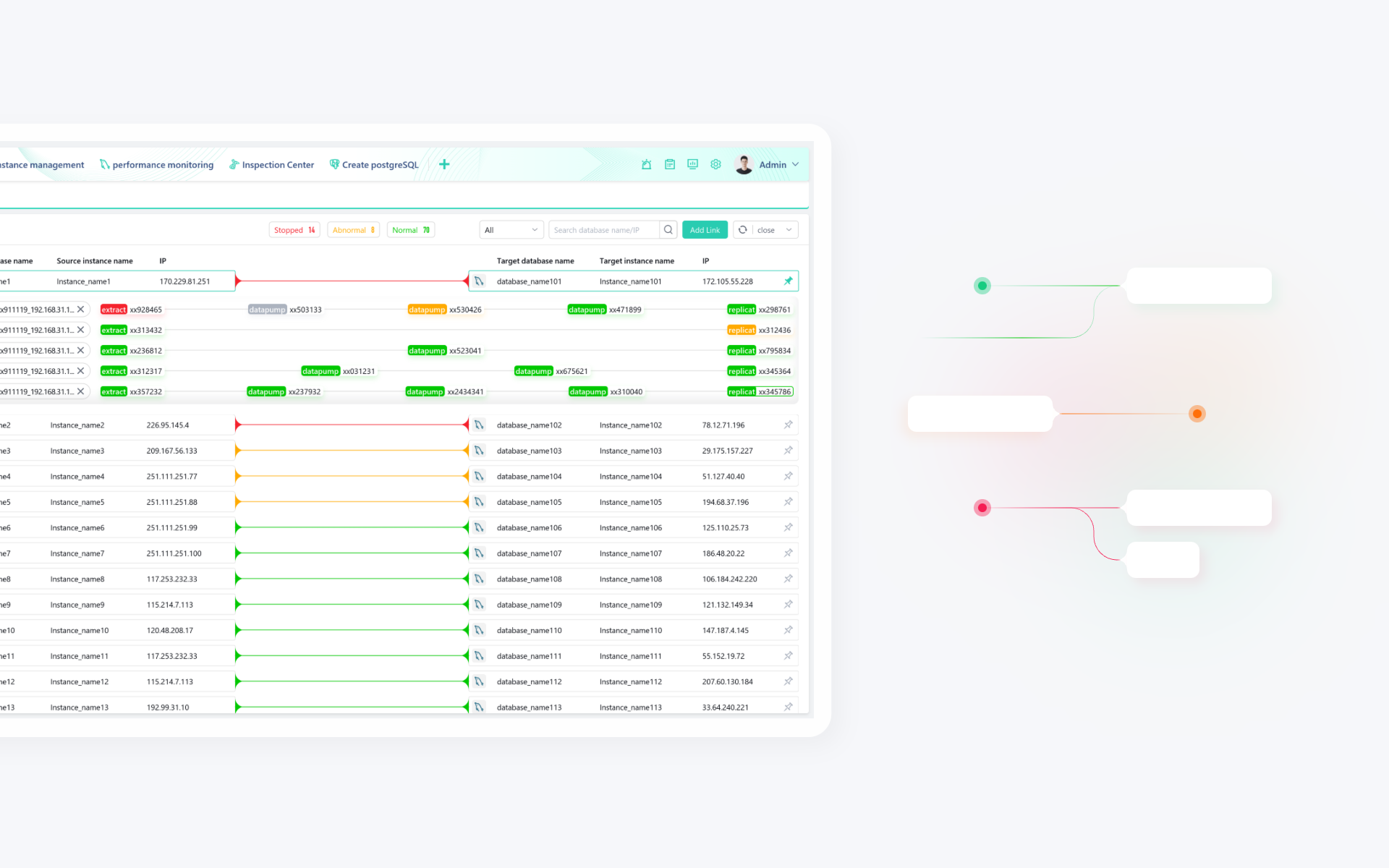This screenshot has width=1389, height=868.
Task: Open the alarm notification icon
Action: pos(646,165)
